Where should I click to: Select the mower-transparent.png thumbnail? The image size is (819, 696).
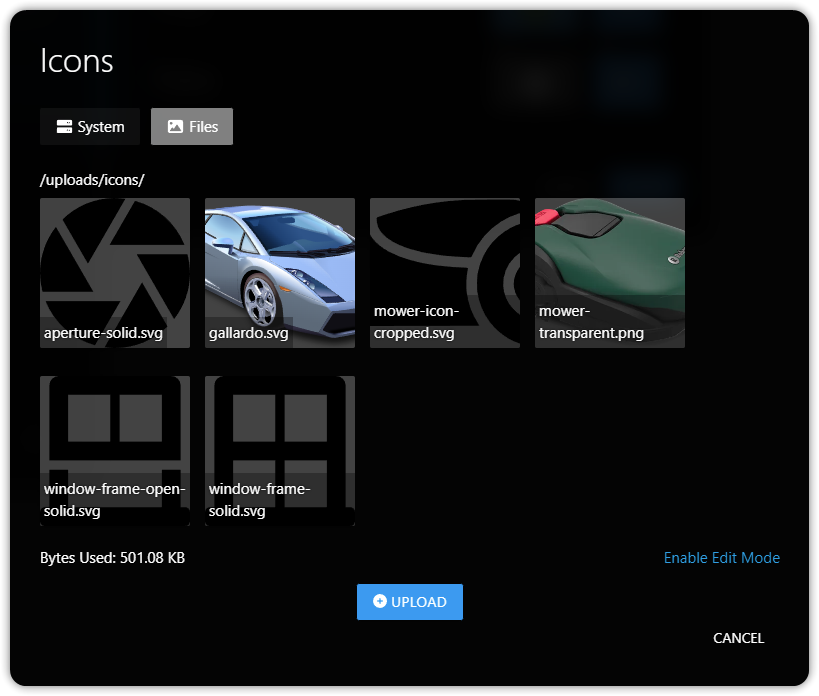[x=610, y=273]
